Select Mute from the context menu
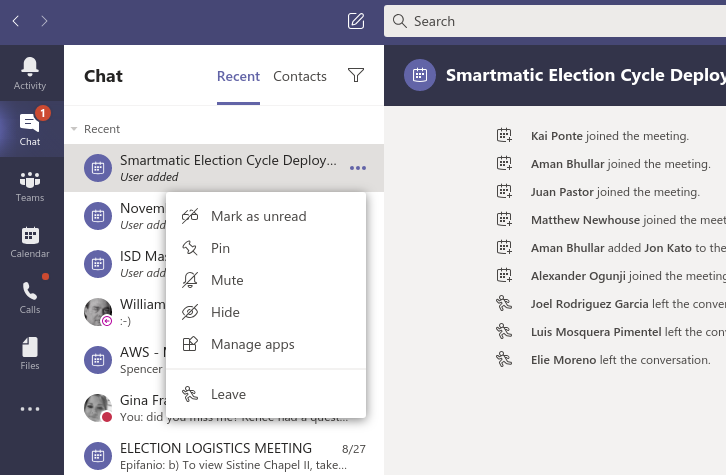This screenshot has width=726, height=475. [x=266, y=280]
